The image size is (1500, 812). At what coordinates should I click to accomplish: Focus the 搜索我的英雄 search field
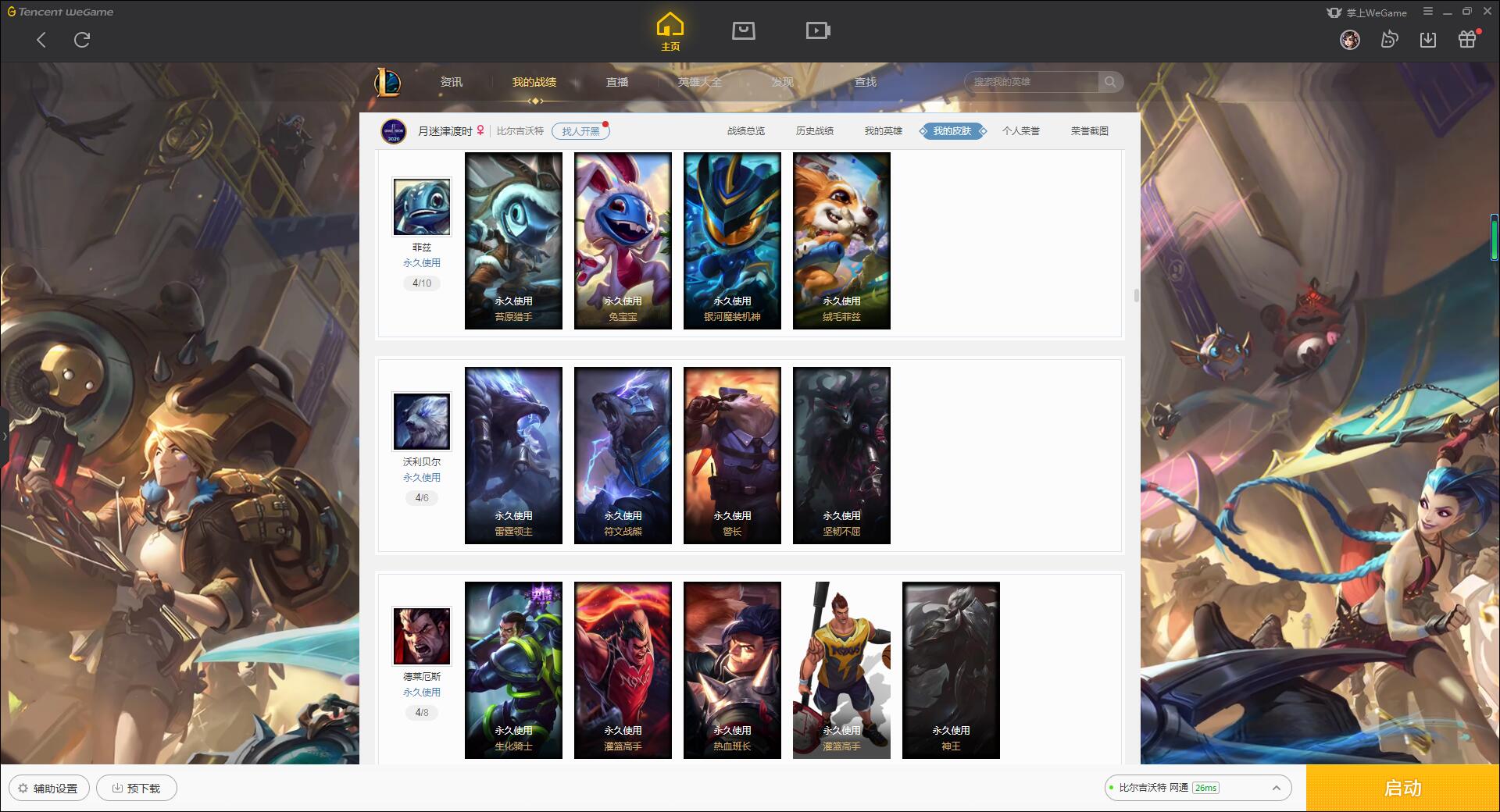click(x=1031, y=82)
